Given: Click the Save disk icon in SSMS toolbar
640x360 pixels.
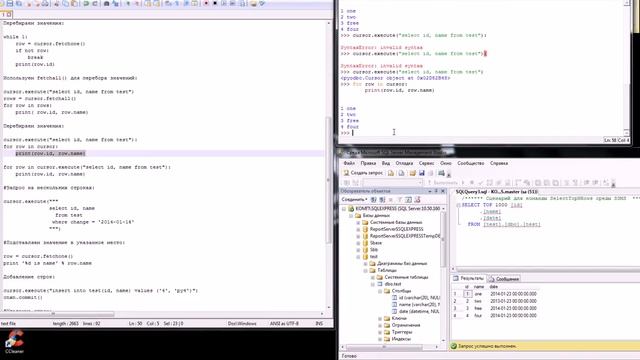Looking at the screenshot, I should point(422,173).
